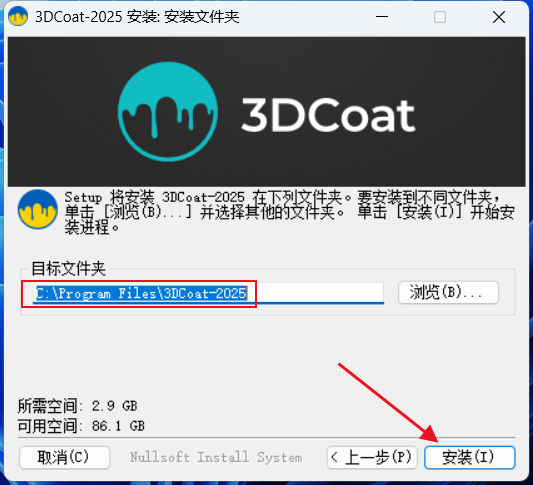Click the teal dripping-paint 3DCoat logo

click(168, 111)
